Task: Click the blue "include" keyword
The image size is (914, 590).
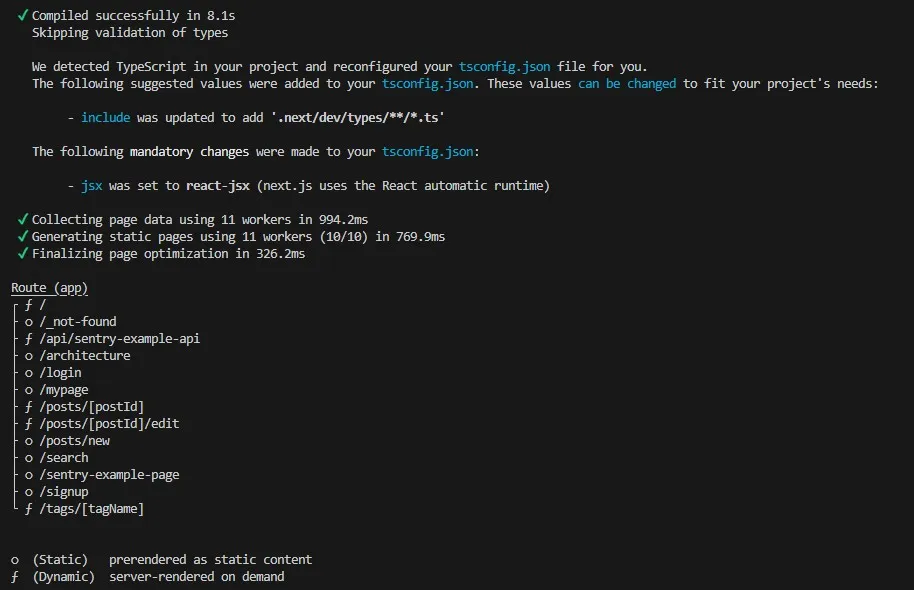Action: pos(105,118)
